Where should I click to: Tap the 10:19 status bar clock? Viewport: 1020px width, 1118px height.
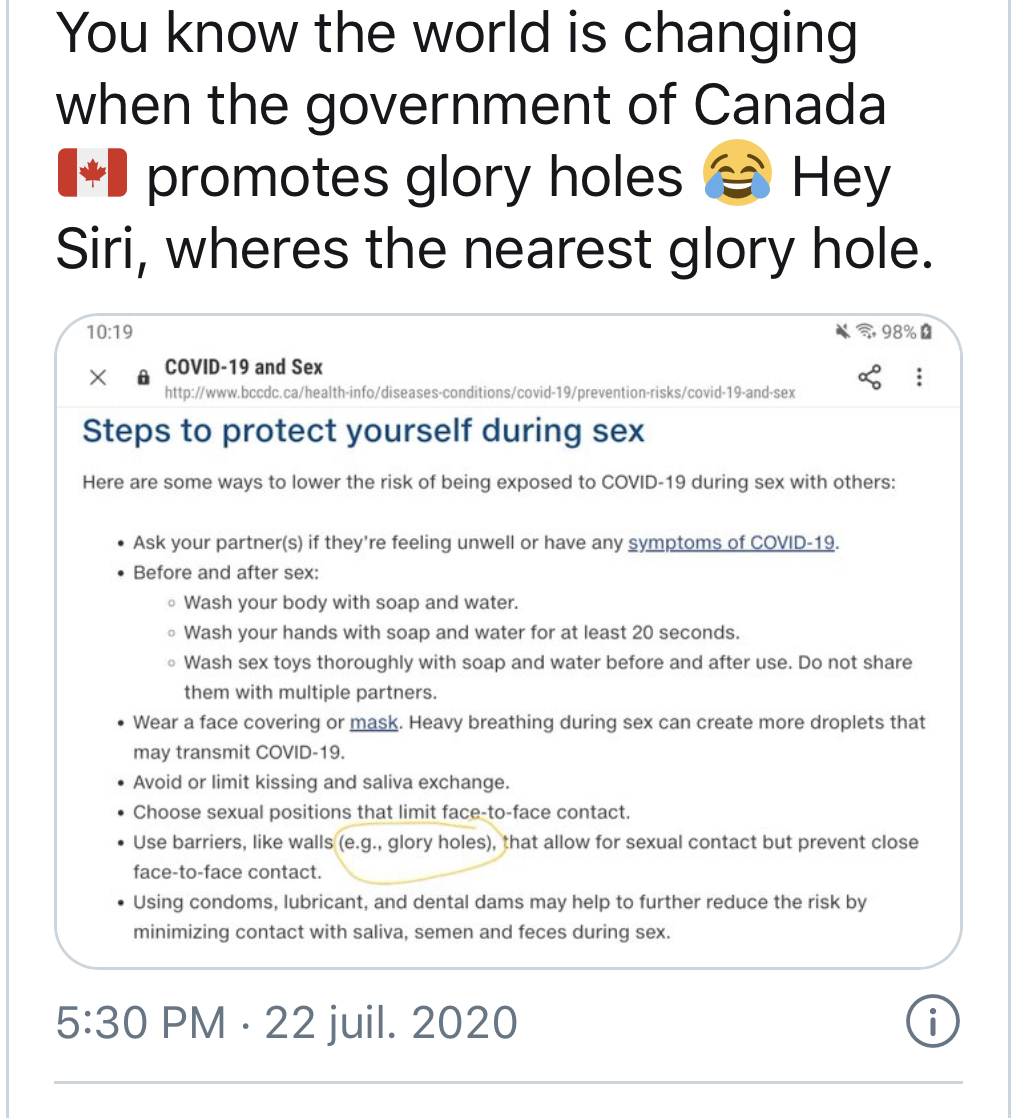(x=109, y=331)
